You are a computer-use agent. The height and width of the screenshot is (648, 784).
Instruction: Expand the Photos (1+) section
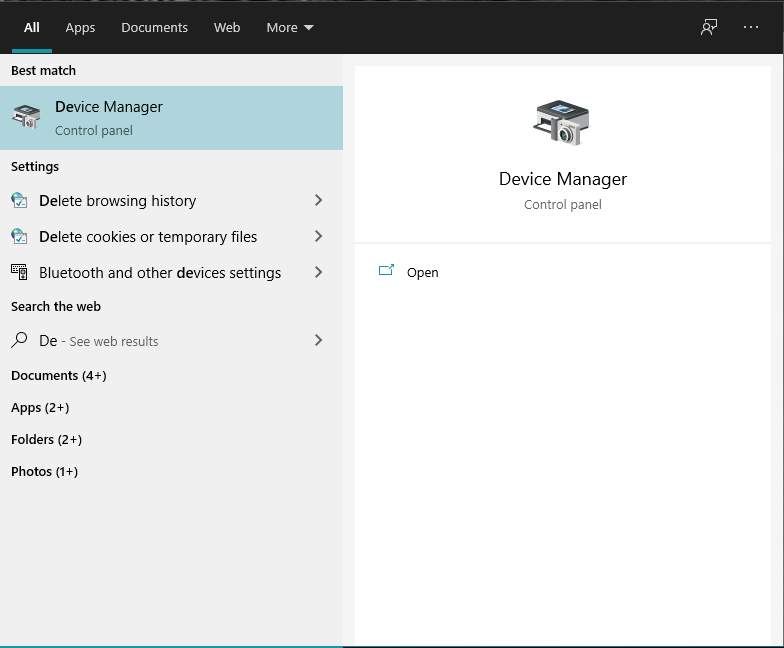click(x=44, y=472)
